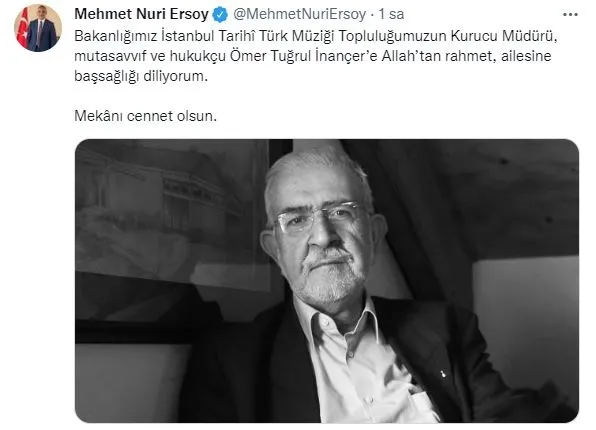This screenshot has height=430, width=596.
Task: Click the '1 sa' timestamp
Action: click(x=391, y=14)
